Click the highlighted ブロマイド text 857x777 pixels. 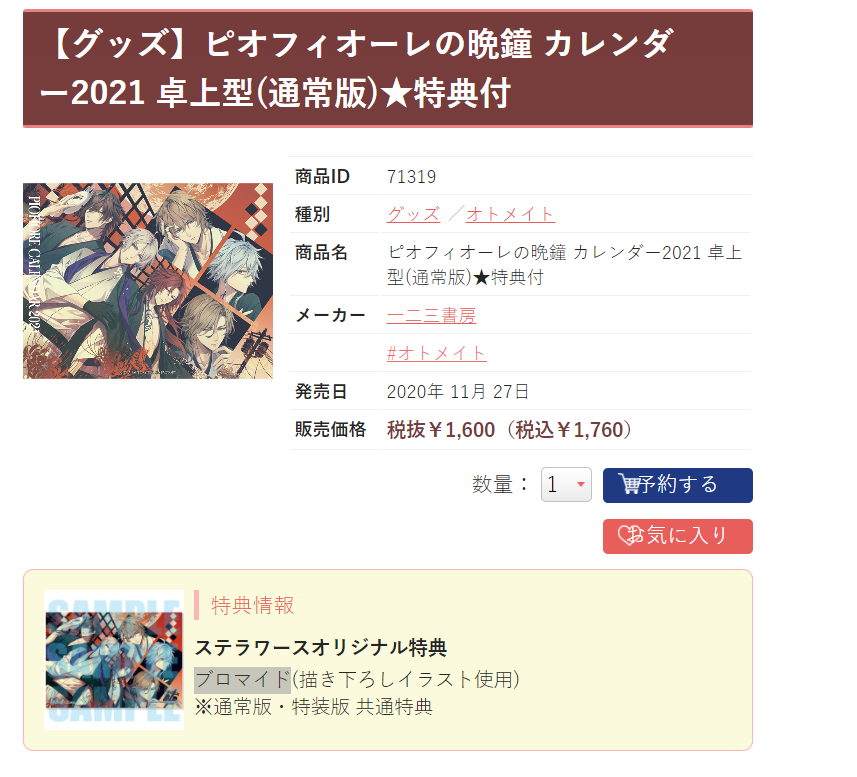(242, 680)
